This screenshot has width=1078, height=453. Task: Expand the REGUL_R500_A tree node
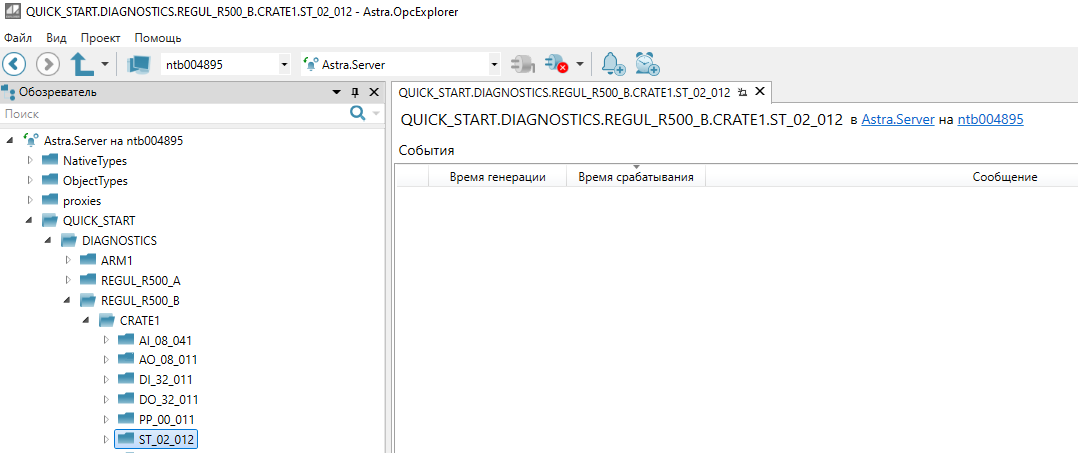[x=68, y=280]
